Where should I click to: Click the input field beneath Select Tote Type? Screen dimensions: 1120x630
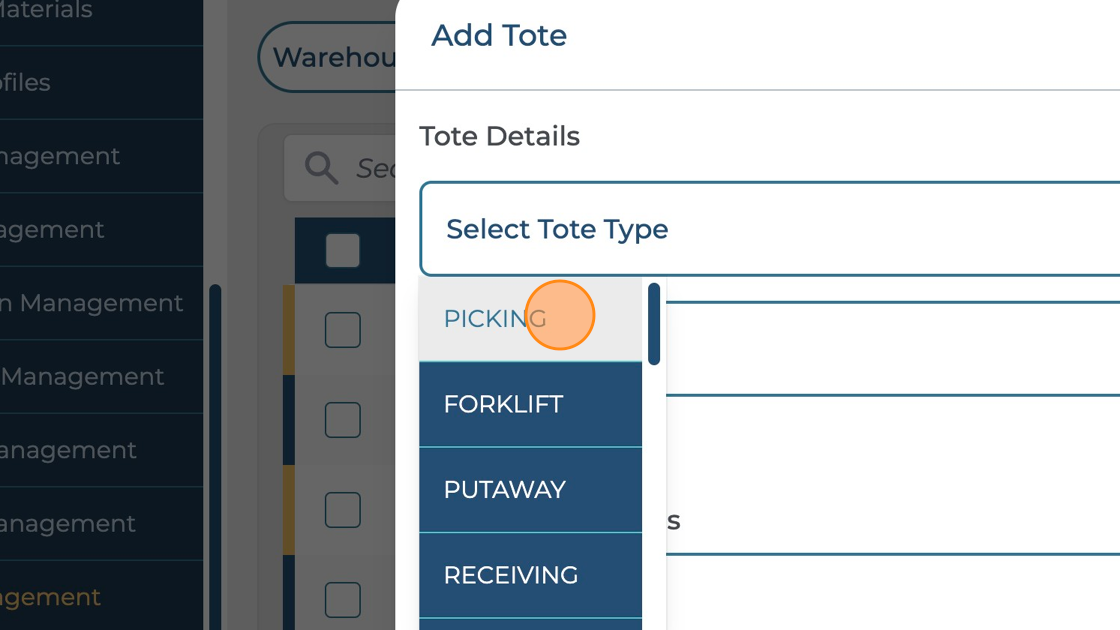pyautogui.click(x=890, y=350)
